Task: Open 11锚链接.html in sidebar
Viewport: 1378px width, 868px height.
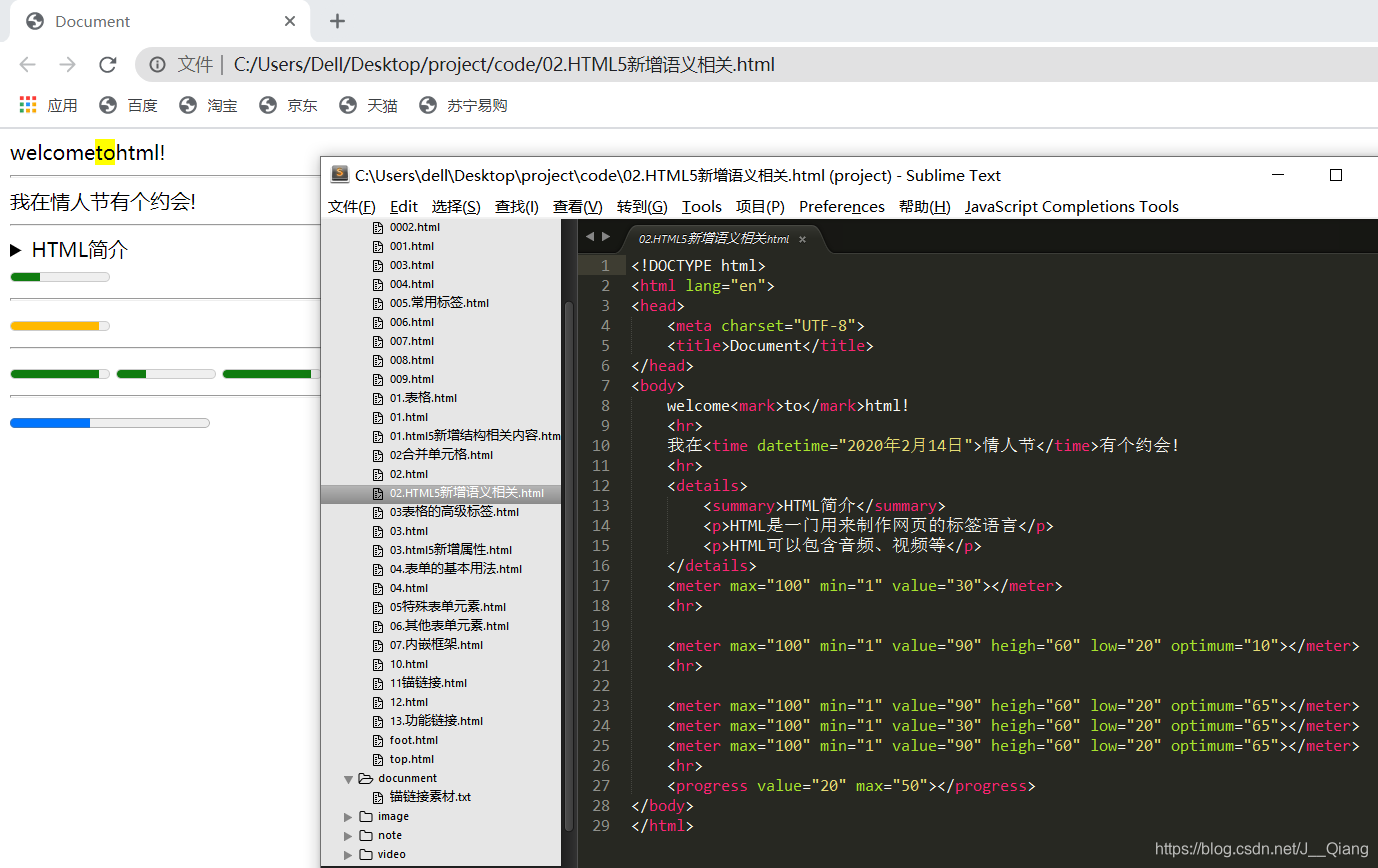Action: coord(428,683)
